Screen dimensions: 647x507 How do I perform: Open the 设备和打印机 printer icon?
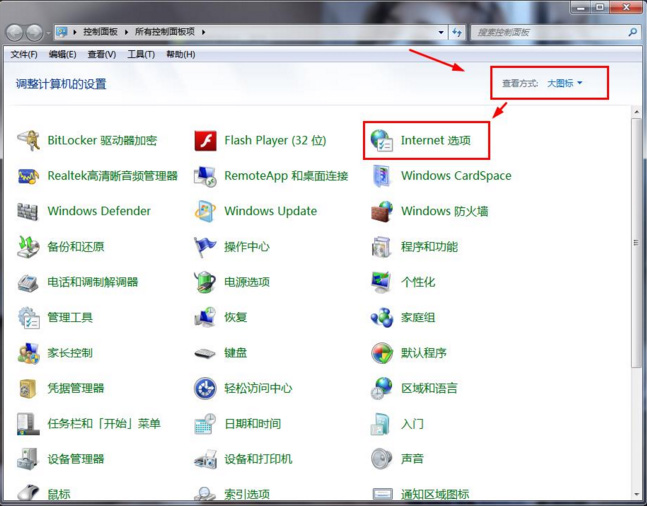[205, 459]
